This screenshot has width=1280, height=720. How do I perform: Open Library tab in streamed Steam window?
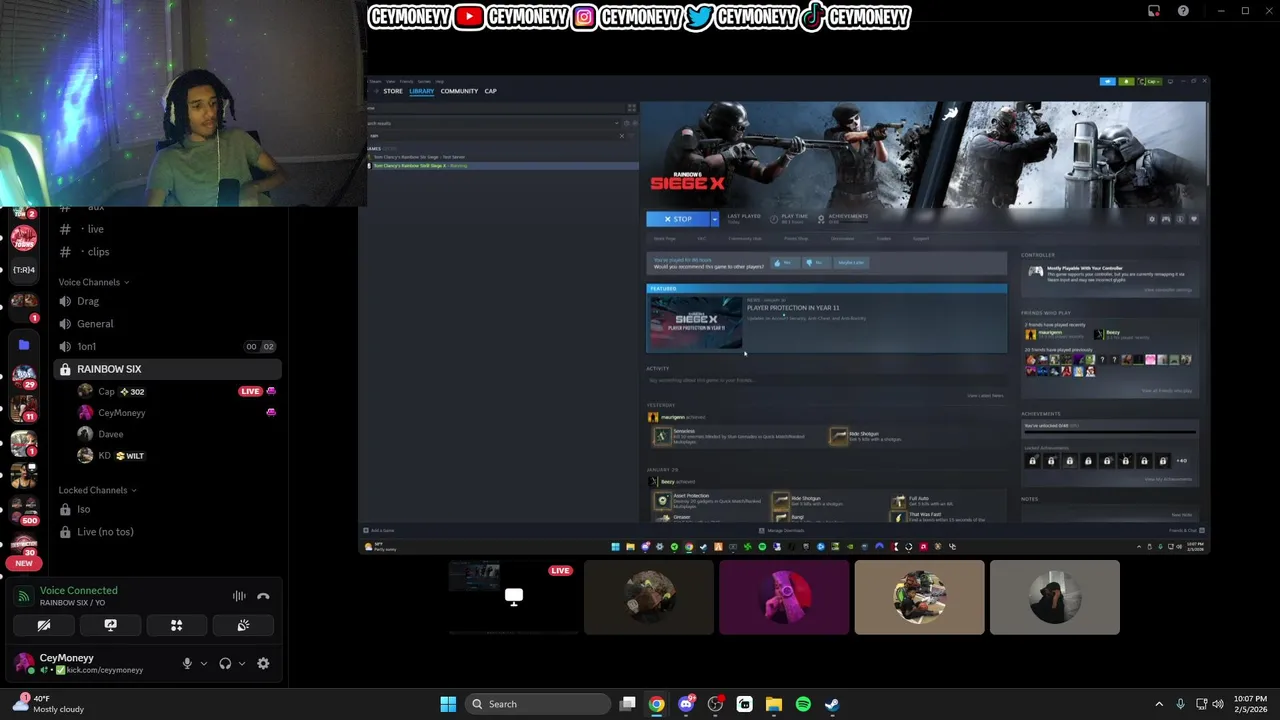click(x=421, y=91)
